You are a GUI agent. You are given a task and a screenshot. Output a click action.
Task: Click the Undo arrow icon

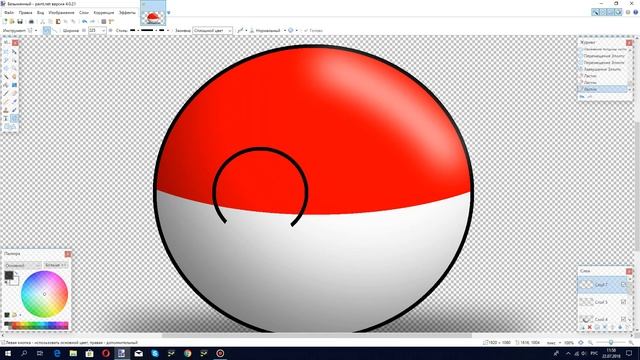pos(84,21)
